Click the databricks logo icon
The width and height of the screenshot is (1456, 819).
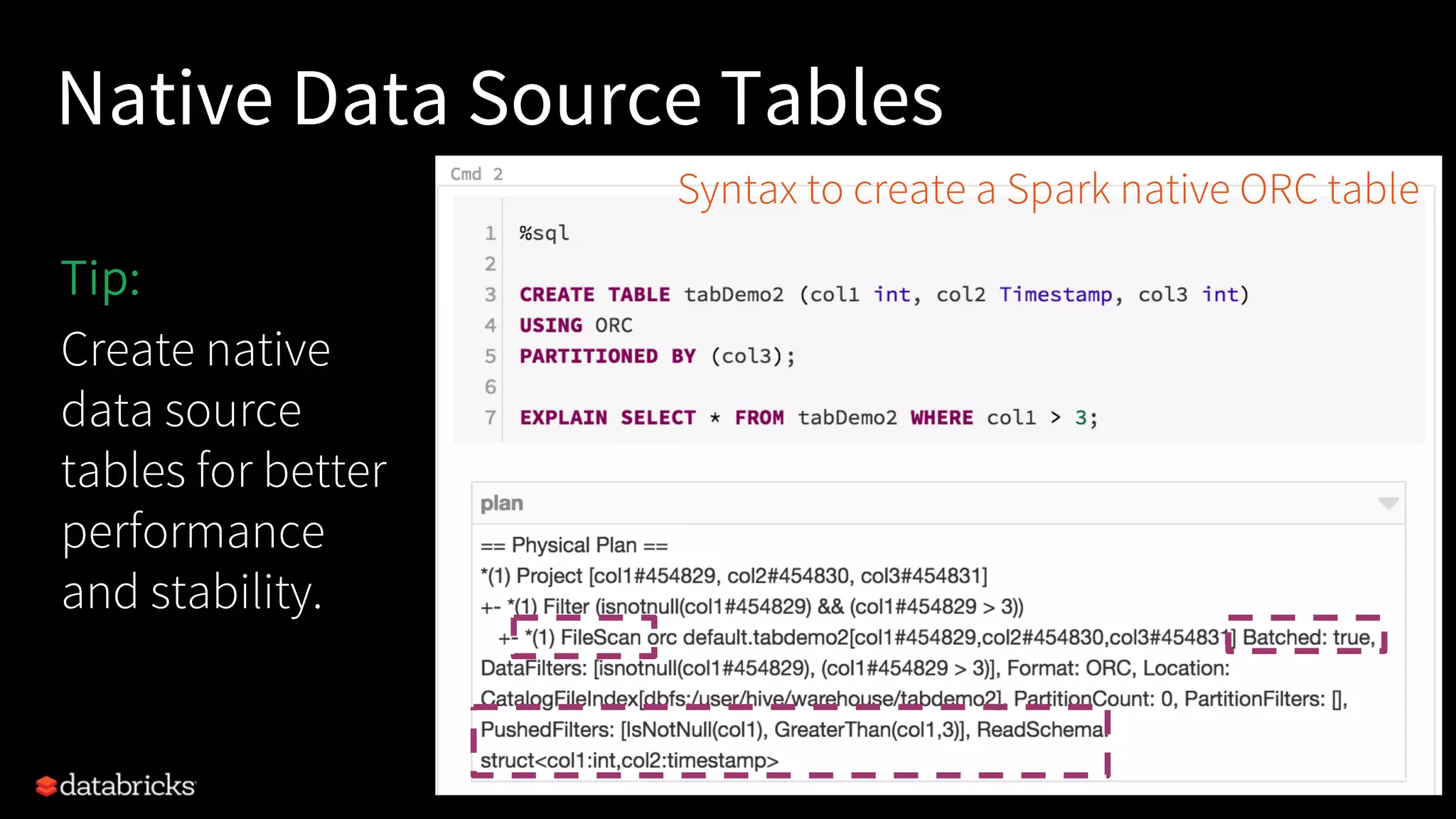tap(46, 786)
